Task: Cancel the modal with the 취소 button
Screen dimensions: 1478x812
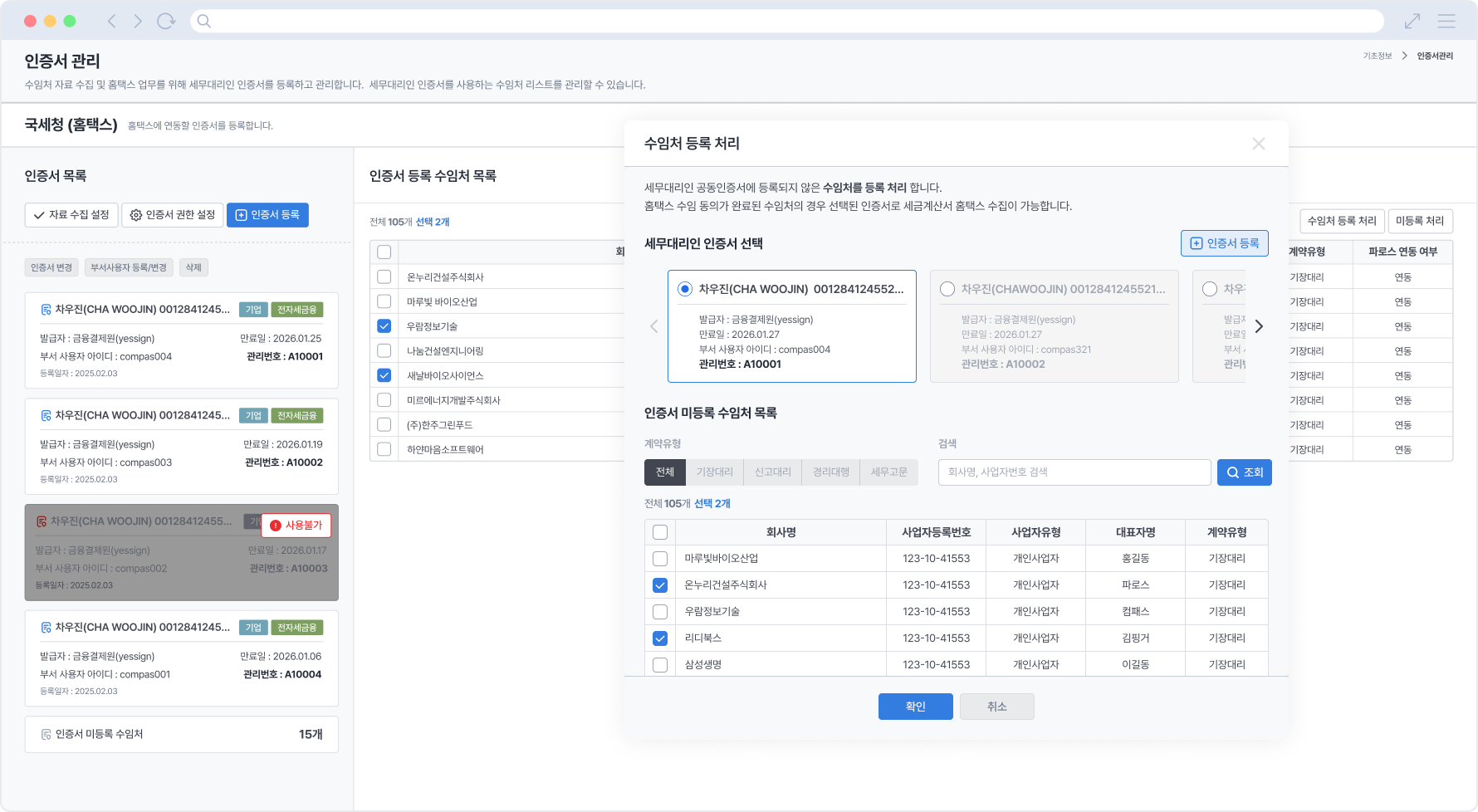Action: (x=996, y=707)
